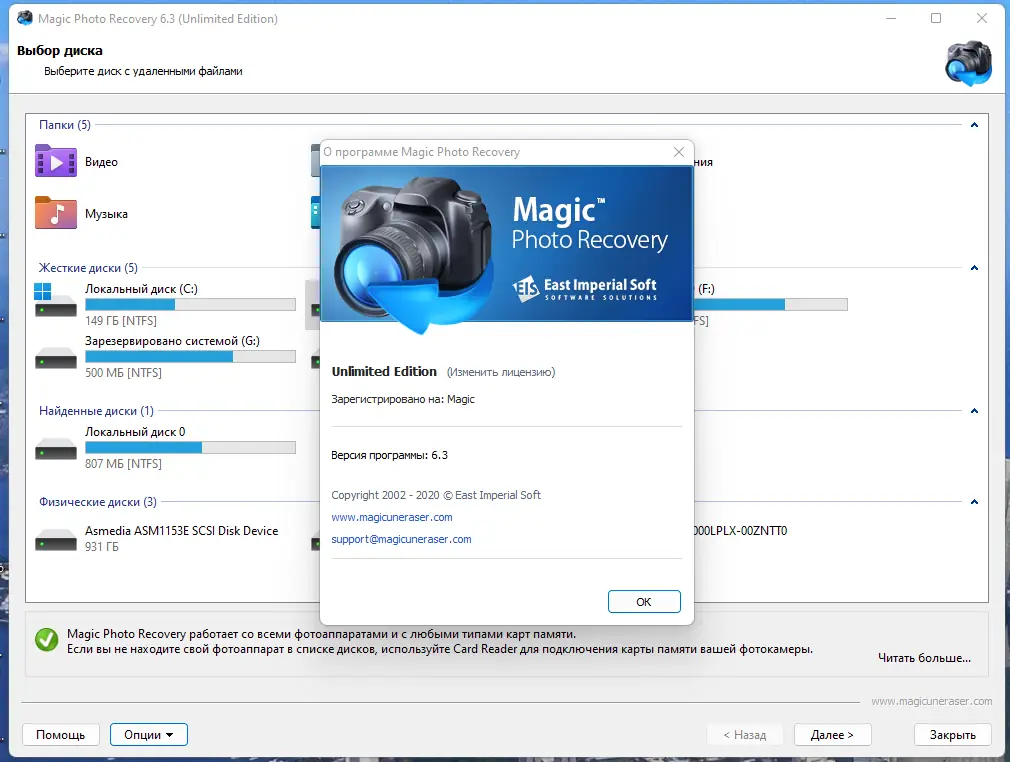This screenshot has width=1010, height=762.
Task: Collapse the Найденные диски (1) section
Action: pos(974,411)
